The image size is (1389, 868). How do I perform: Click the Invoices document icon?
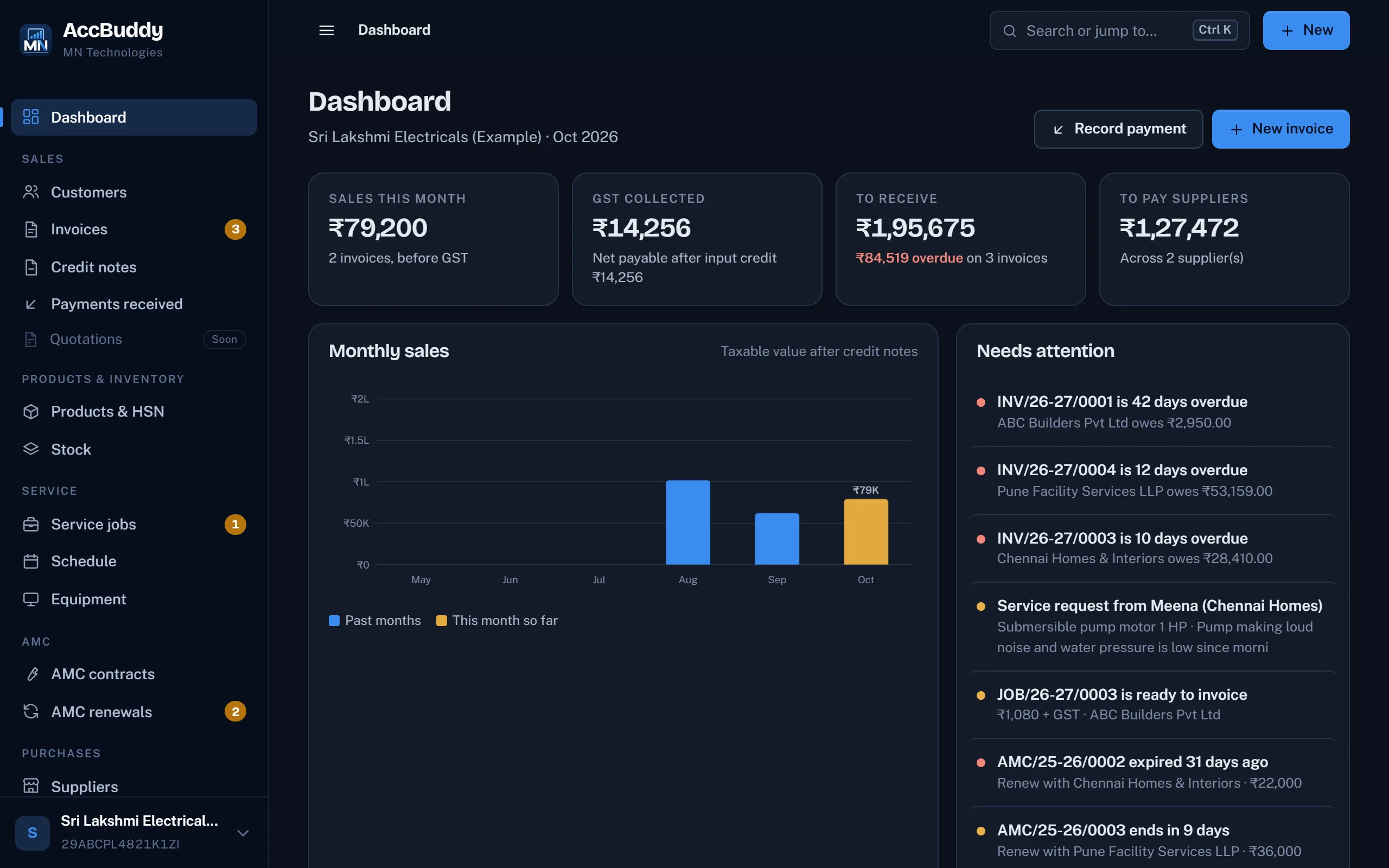click(30, 229)
